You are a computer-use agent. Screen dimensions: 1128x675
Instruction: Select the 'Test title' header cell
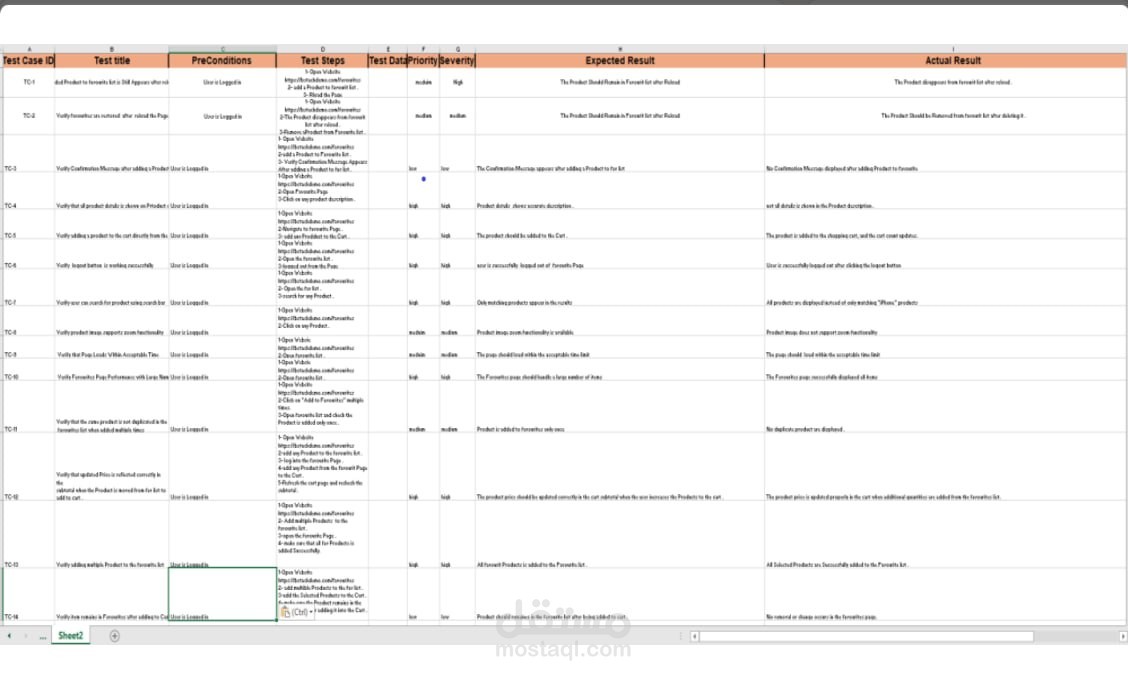coord(112,60)
